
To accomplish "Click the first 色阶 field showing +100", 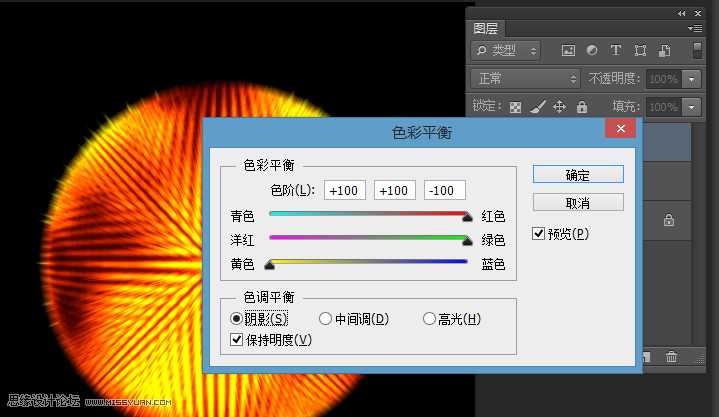I will click(345, 190).
